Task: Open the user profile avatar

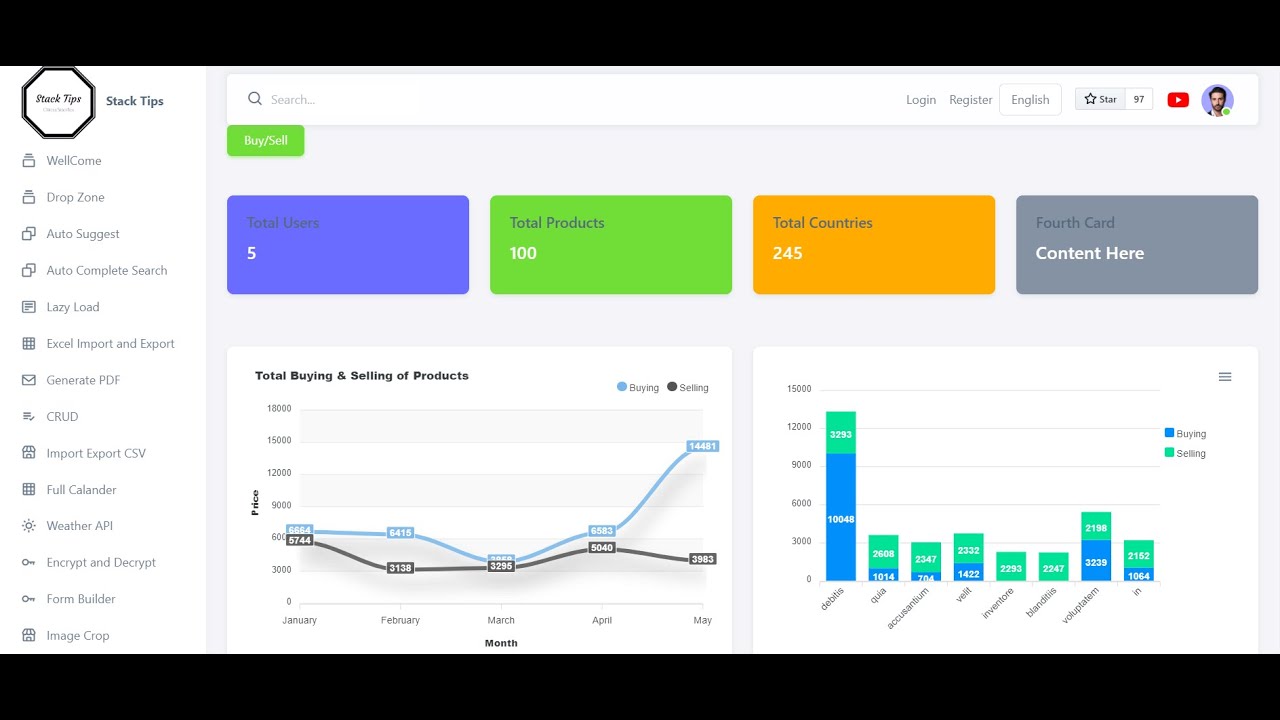Action: (1217, 100)
